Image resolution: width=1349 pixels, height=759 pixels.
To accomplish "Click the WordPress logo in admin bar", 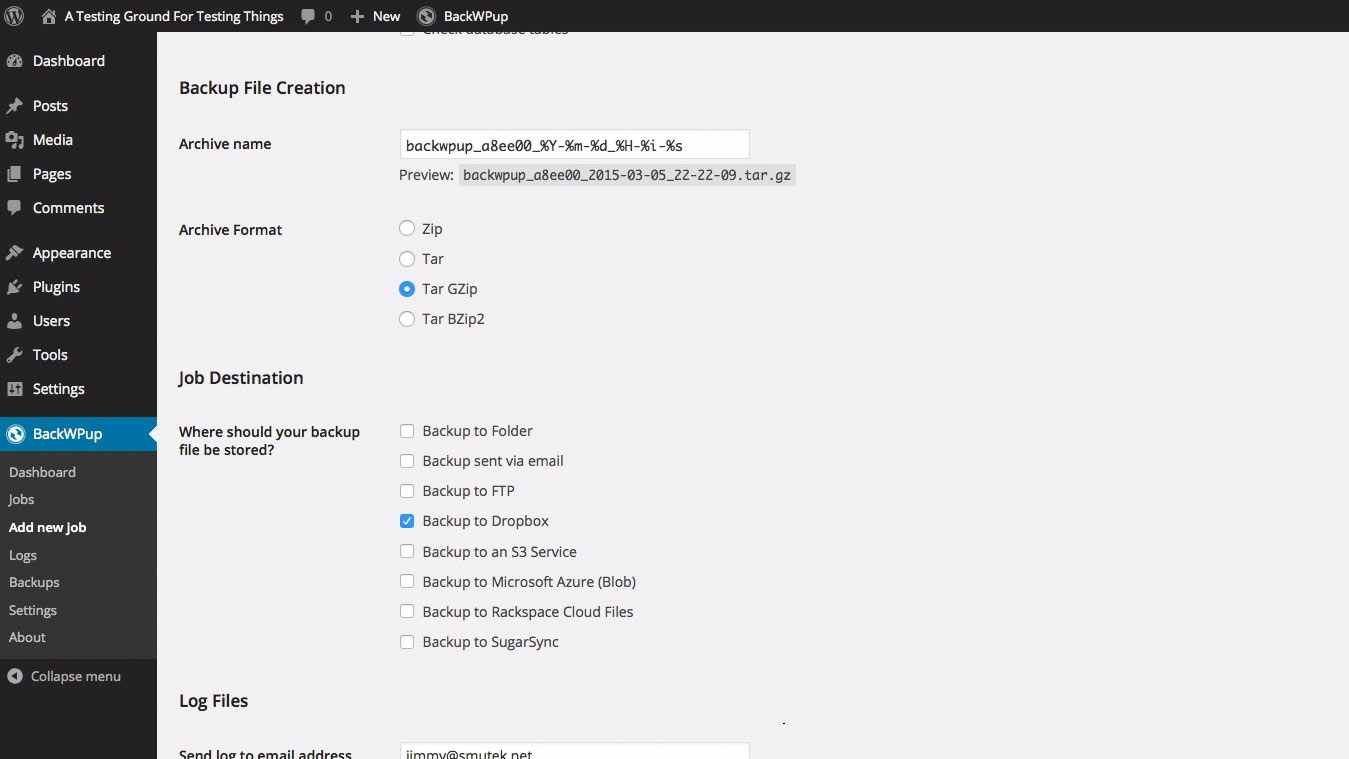I will point(14,16).
